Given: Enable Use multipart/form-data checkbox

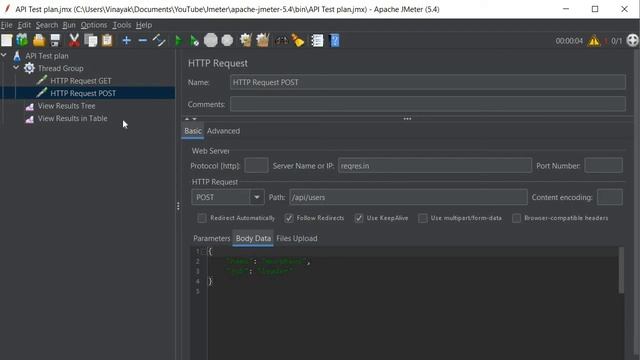Looking at the screenshot, I should pyautogui.click(x=423, y=218).
